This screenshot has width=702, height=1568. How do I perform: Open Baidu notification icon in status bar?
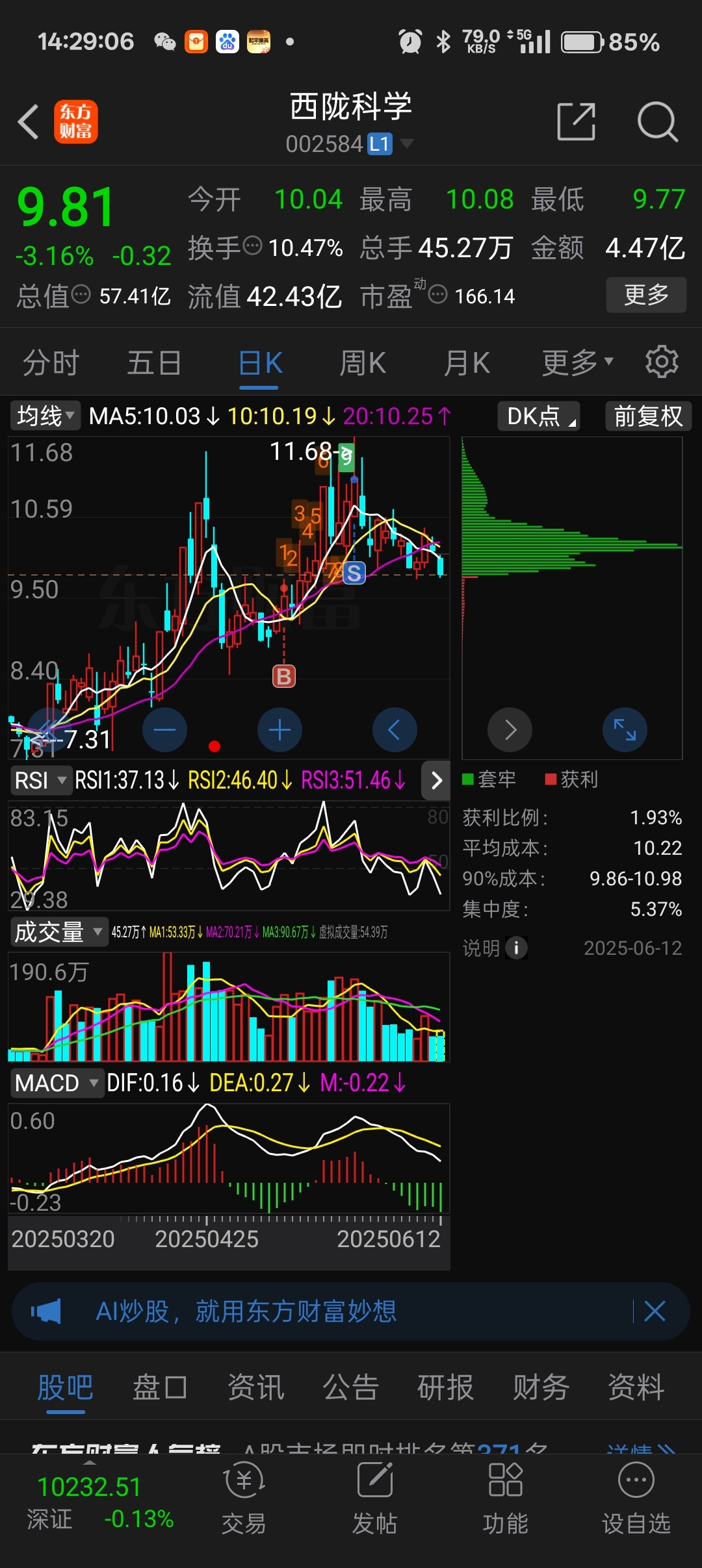coord(227,42)
